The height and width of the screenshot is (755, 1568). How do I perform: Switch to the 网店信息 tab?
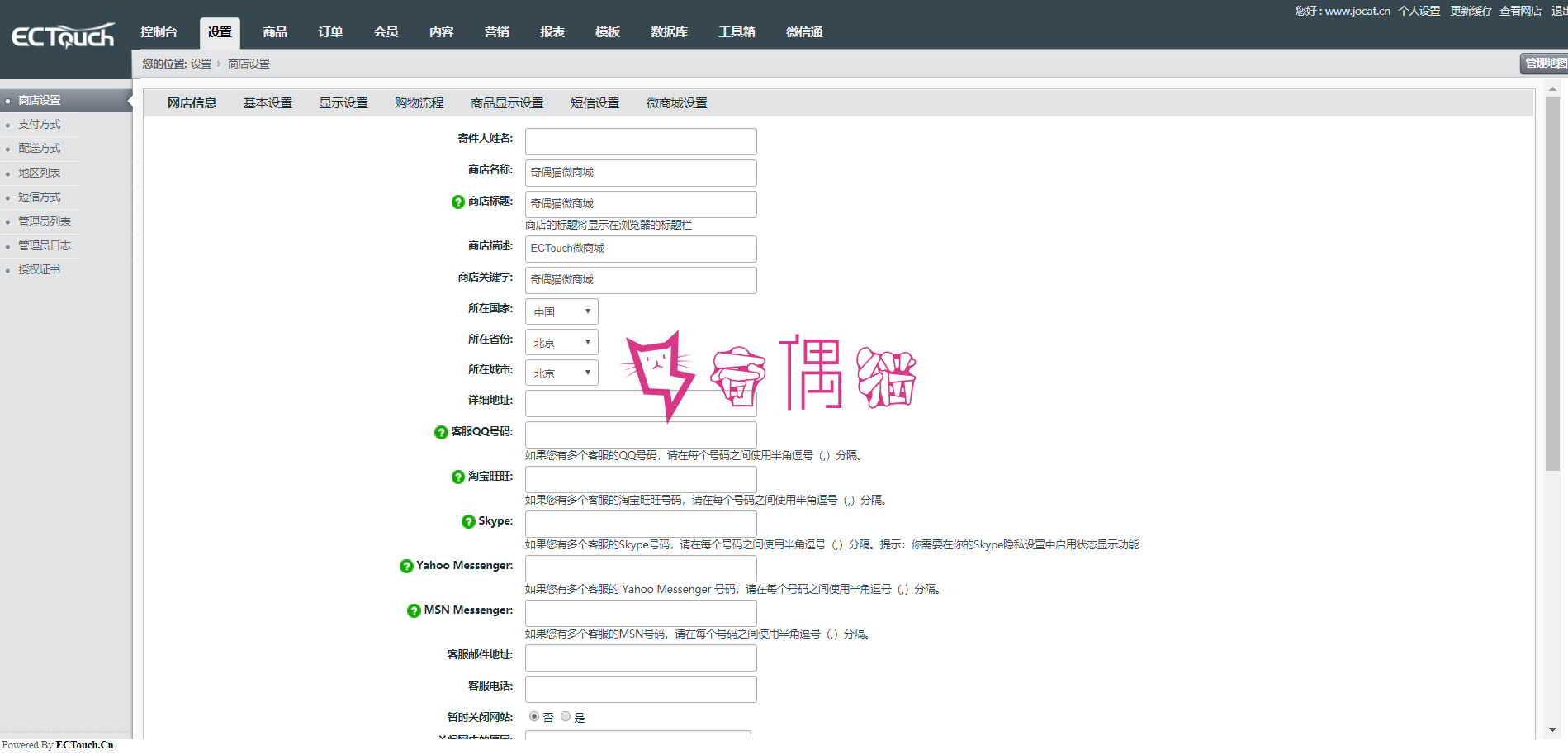[192, 103]
